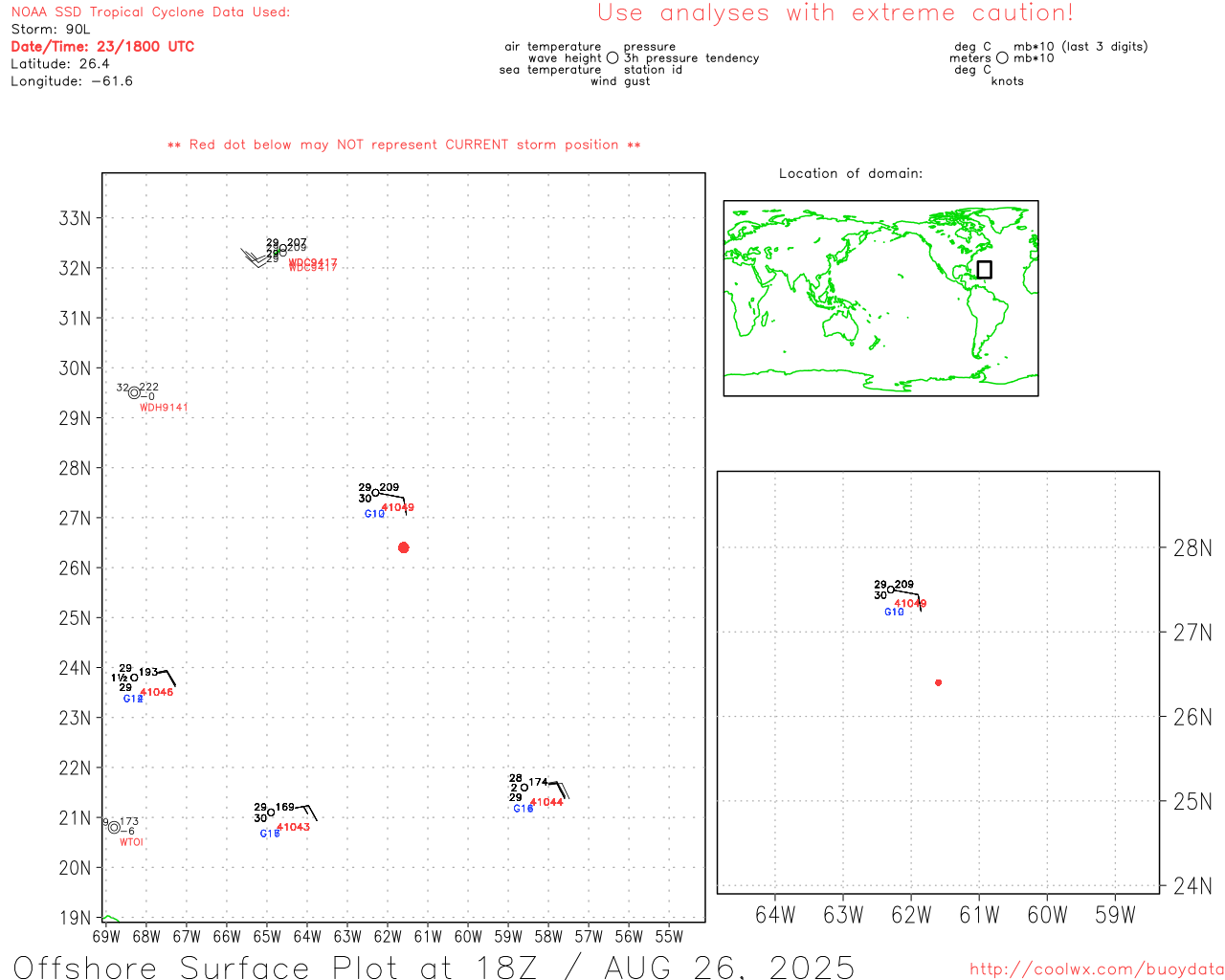Click the 'Date/Time: 23/1800 UTC' line
Viewport: 1225px width, 980px height.
tap(102, 46)
